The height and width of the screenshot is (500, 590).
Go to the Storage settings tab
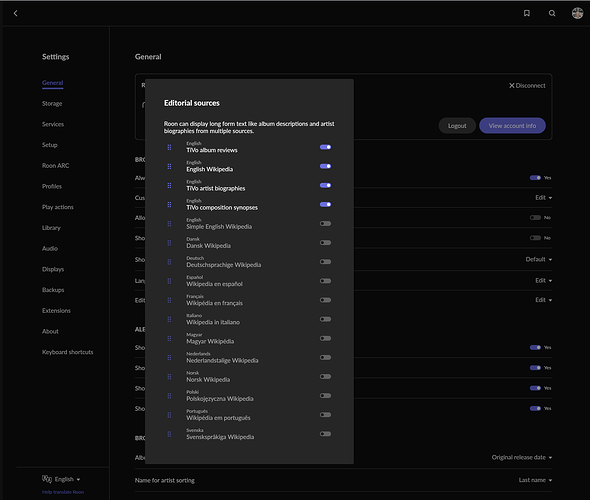52,103
